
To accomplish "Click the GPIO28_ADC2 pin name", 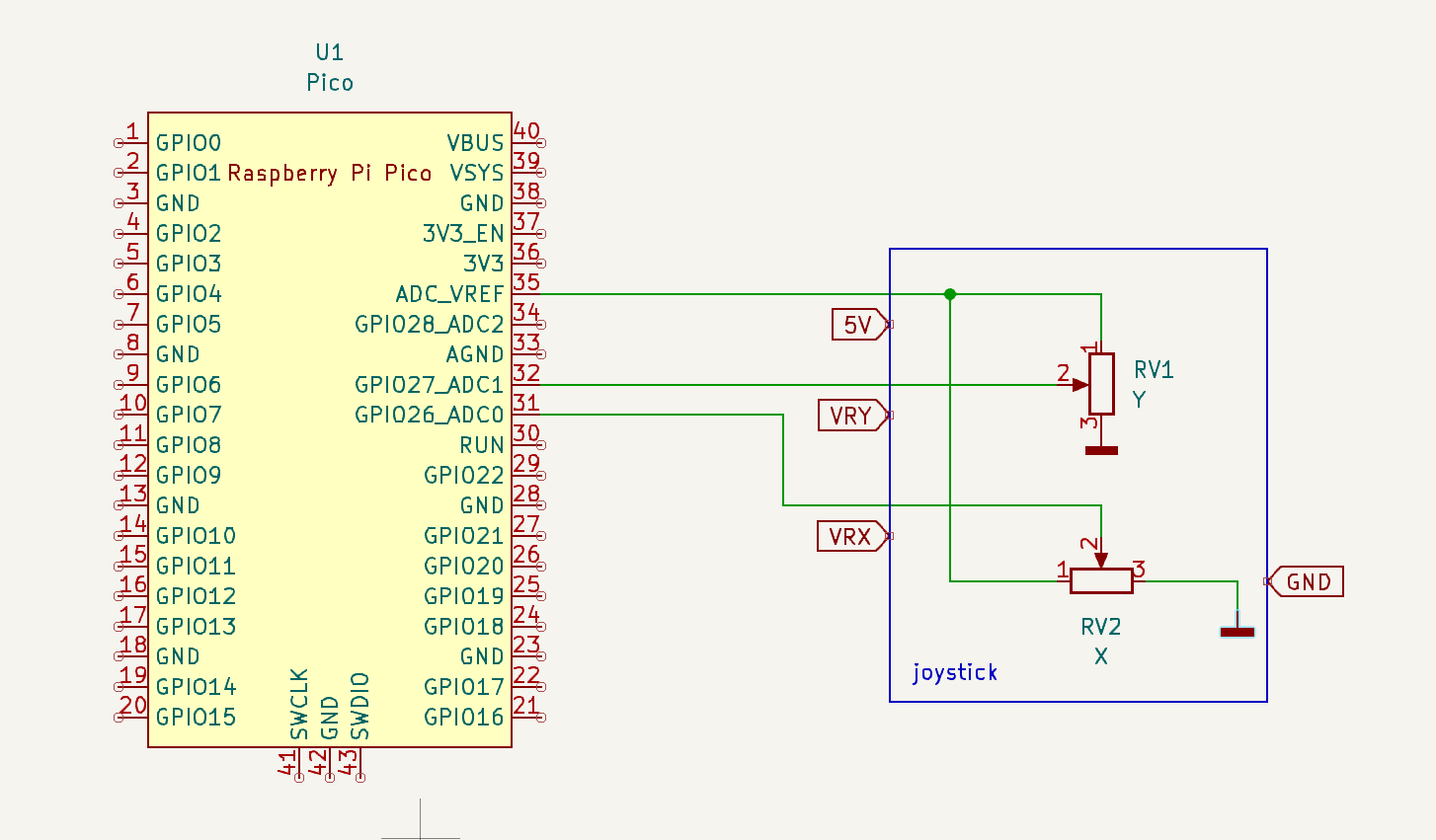I will 430,325.
